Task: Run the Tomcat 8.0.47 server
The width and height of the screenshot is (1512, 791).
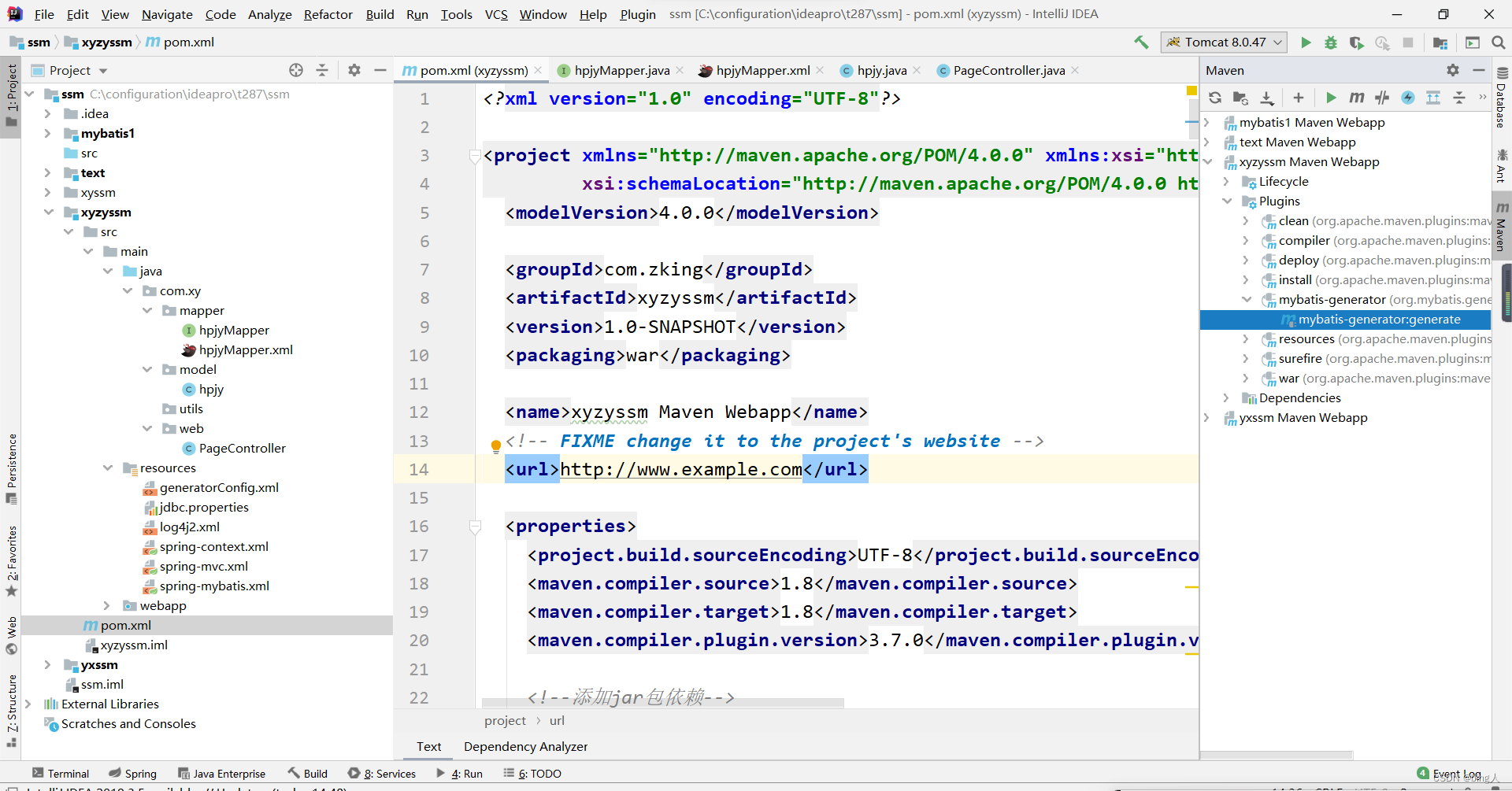Action: pos(1306,43)
